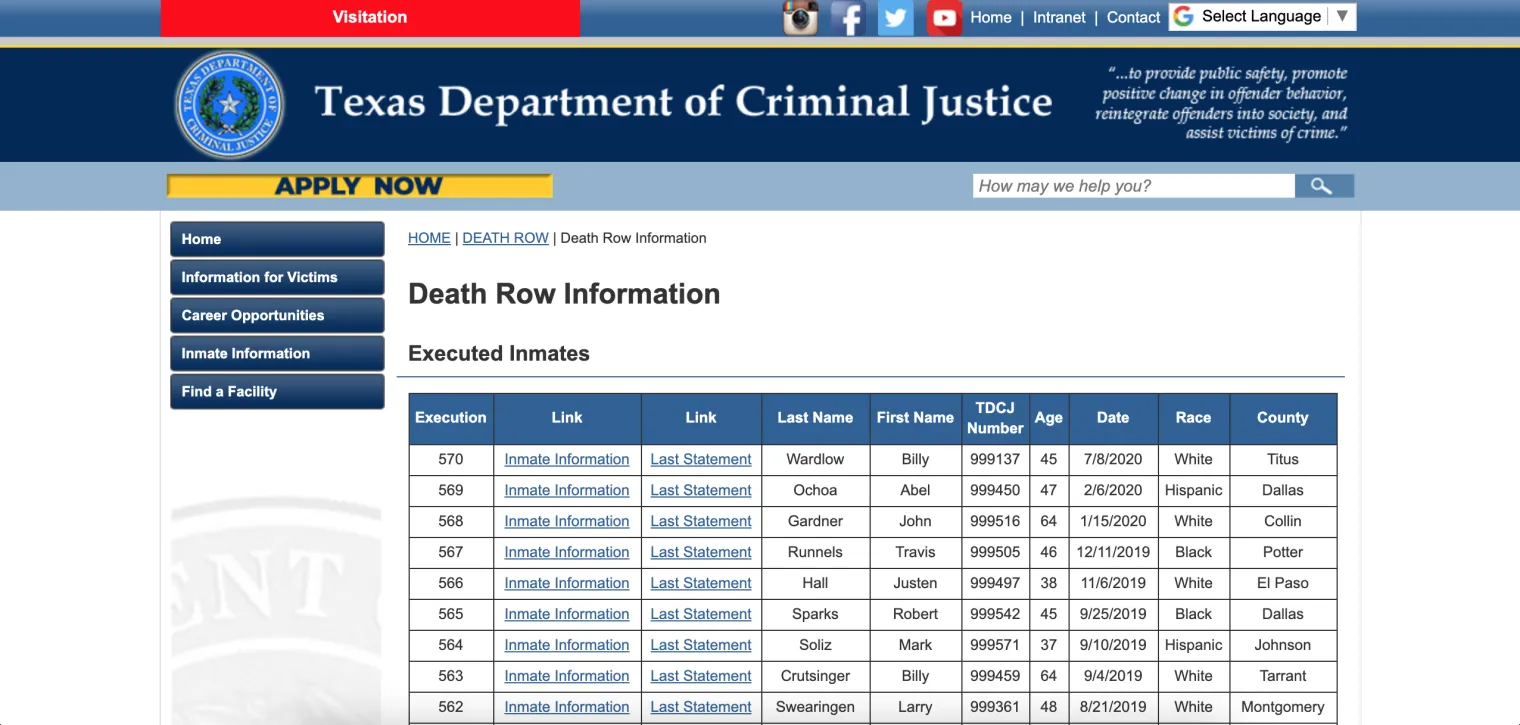Open Information for Victims menu item
The image size is (1520, 725).
(277, 277)
